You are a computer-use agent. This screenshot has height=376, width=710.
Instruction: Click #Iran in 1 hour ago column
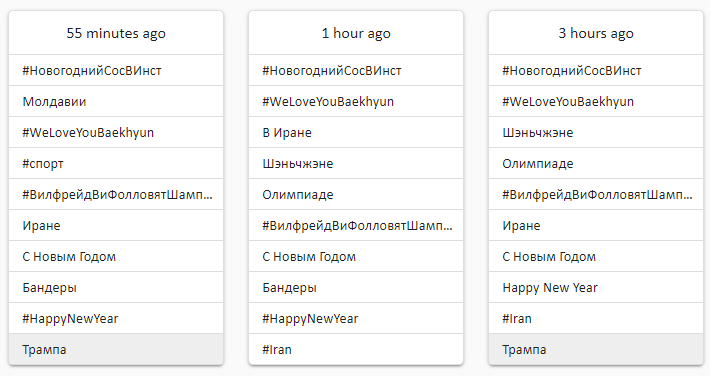[x=356, y=349]
